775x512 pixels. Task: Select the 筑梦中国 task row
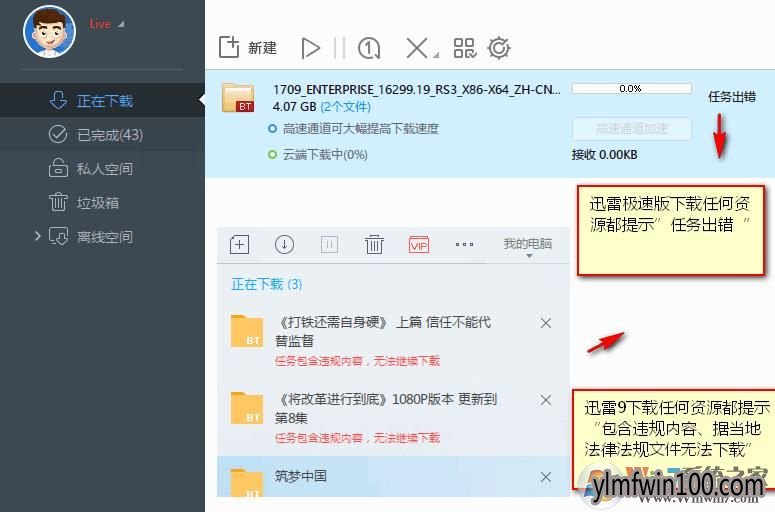(393, 476)
